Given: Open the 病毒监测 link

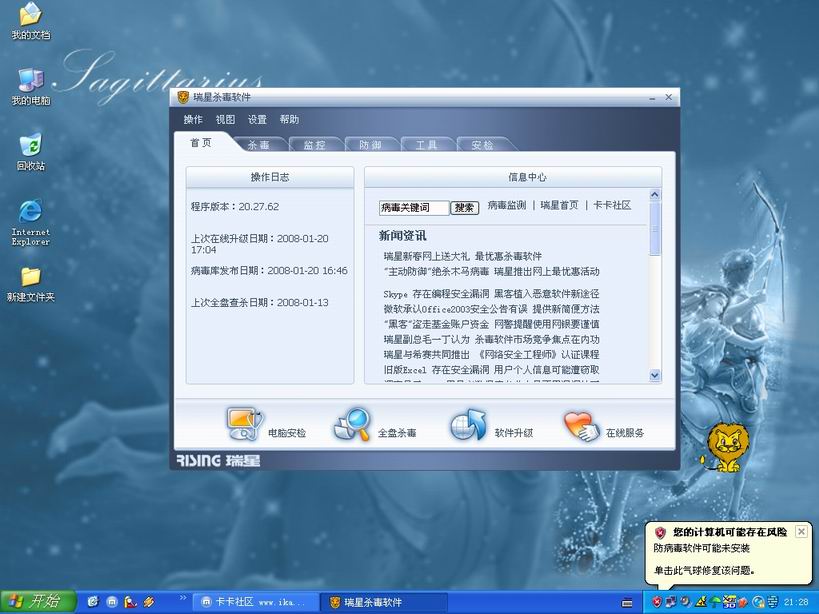Looking at the screenshot, I should tap(507, 205).
